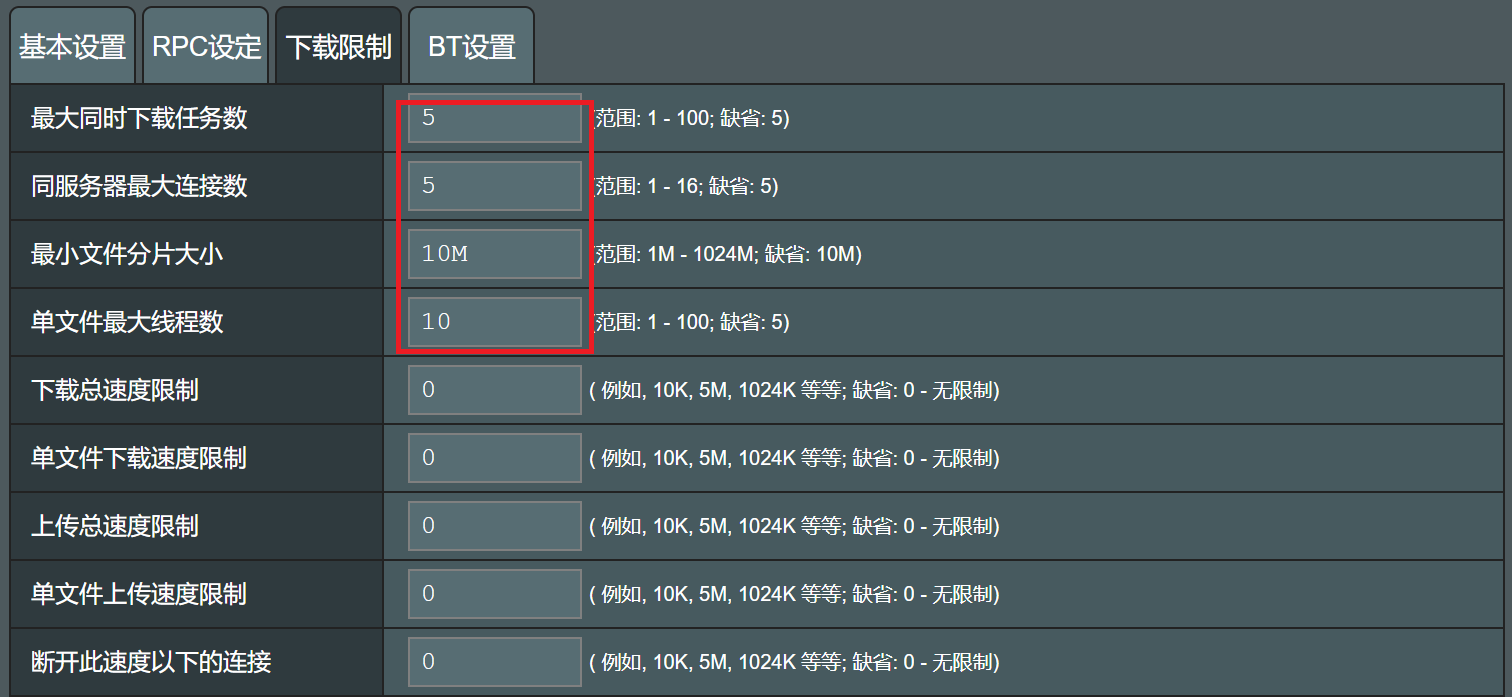Click the 下载总速度限制 row label
Image resolution: width=1512 pixels, height=697 pixels.
pos(115,390)
